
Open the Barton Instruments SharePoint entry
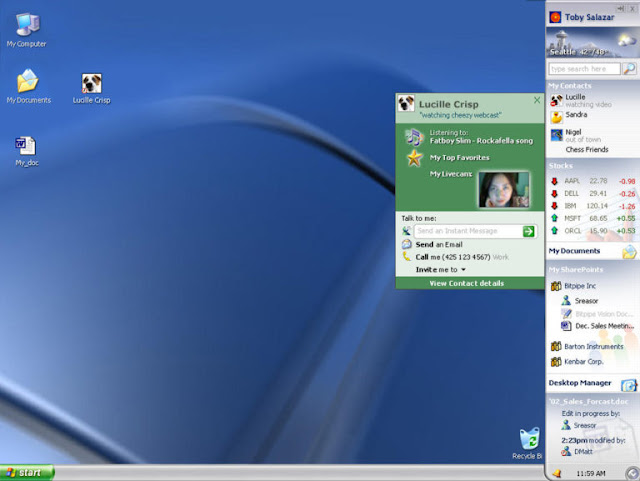pyautogui.click(x=587, y=346)
